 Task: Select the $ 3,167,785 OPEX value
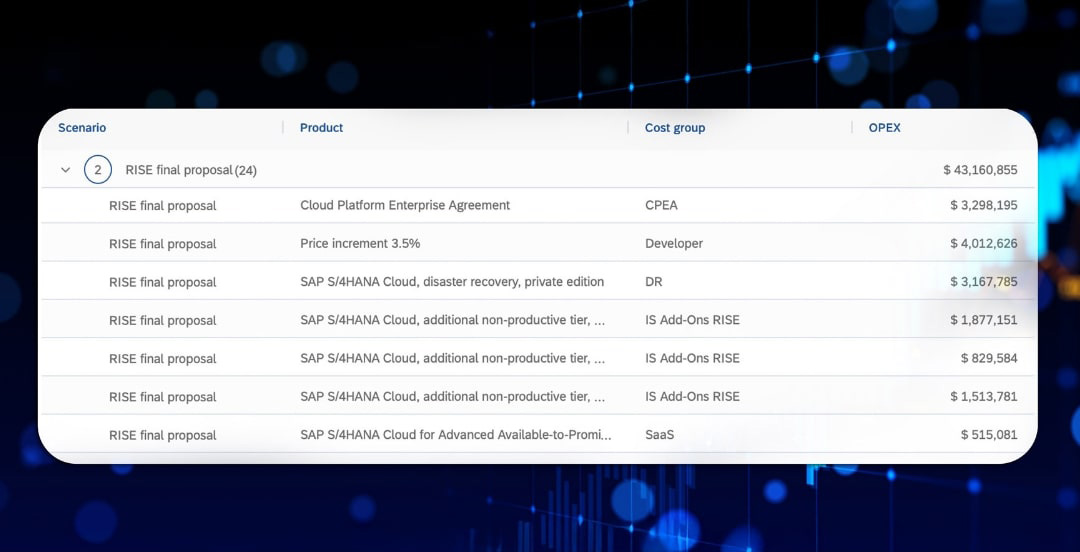(x=984, y=282)
